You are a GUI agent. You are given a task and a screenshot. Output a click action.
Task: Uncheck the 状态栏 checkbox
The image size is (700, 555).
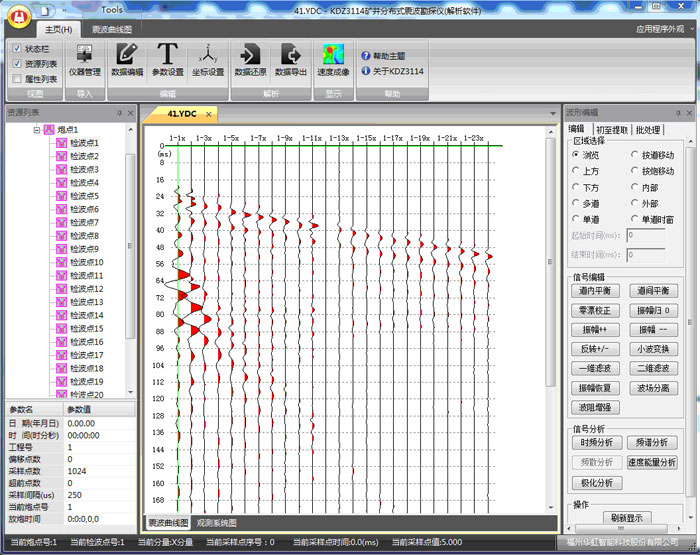coord(17,48)
